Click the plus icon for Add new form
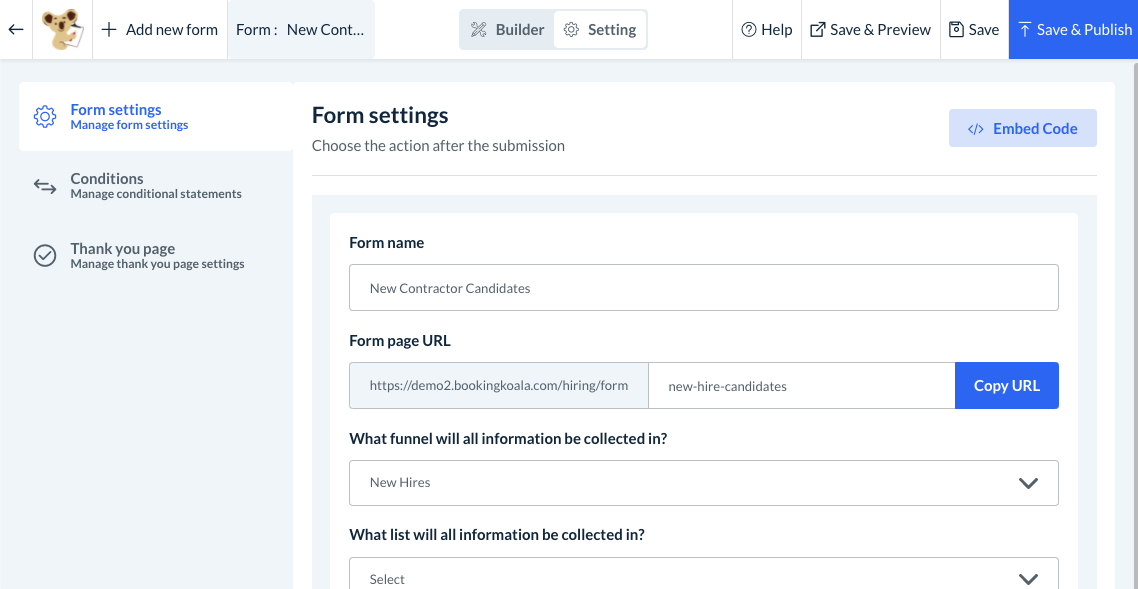 109,30
